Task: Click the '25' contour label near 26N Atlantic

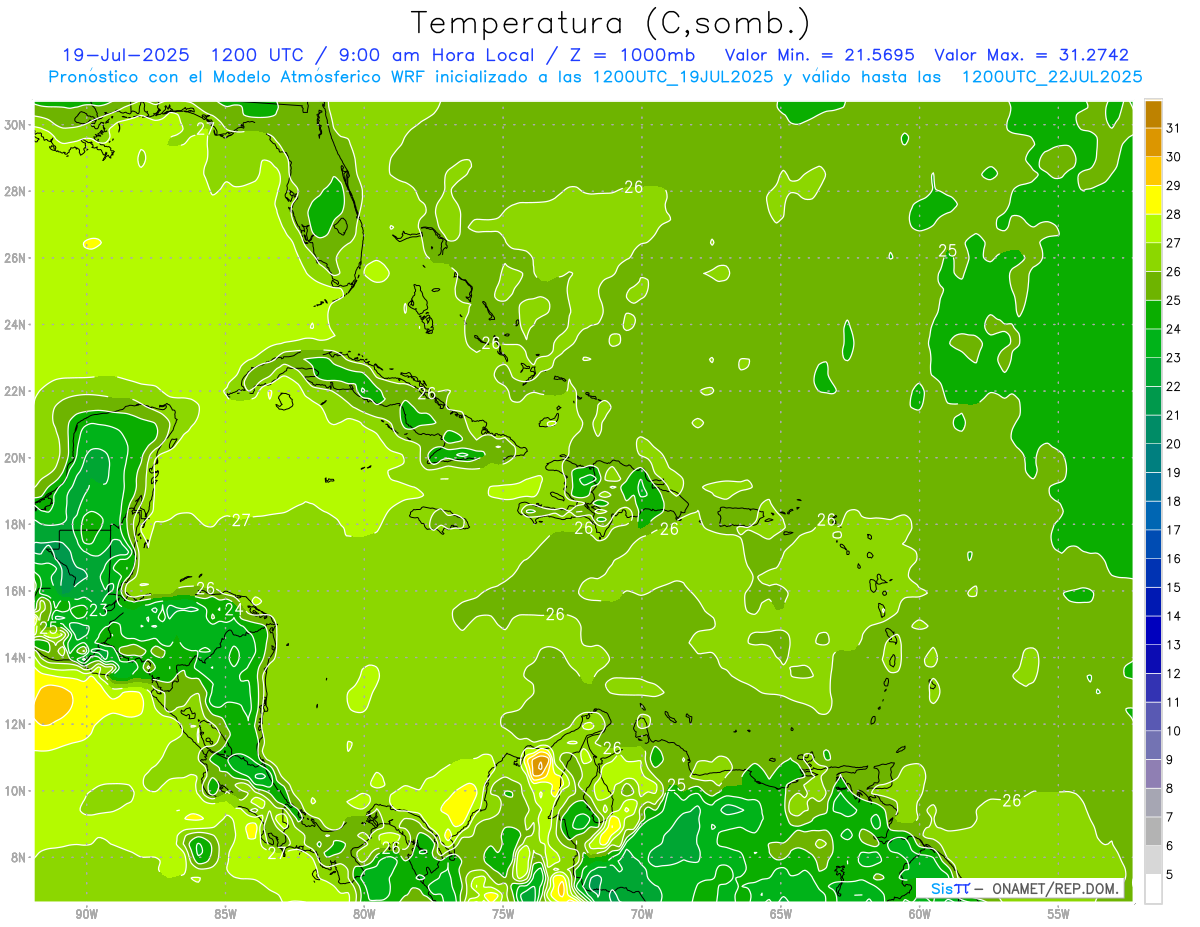Action: pyautogui.click(x=948, y=250)
